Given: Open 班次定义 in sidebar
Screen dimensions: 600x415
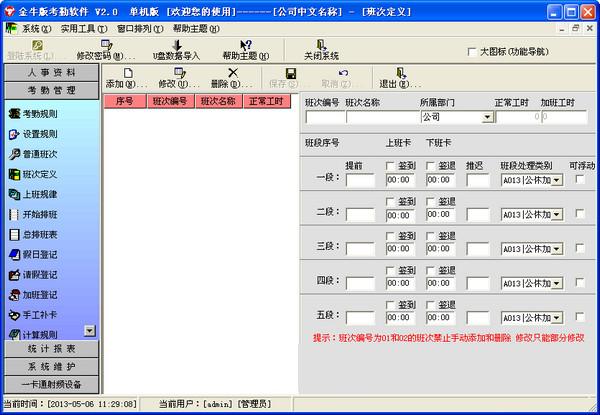Looking at the screenshot, I should (x=33, y=174).
